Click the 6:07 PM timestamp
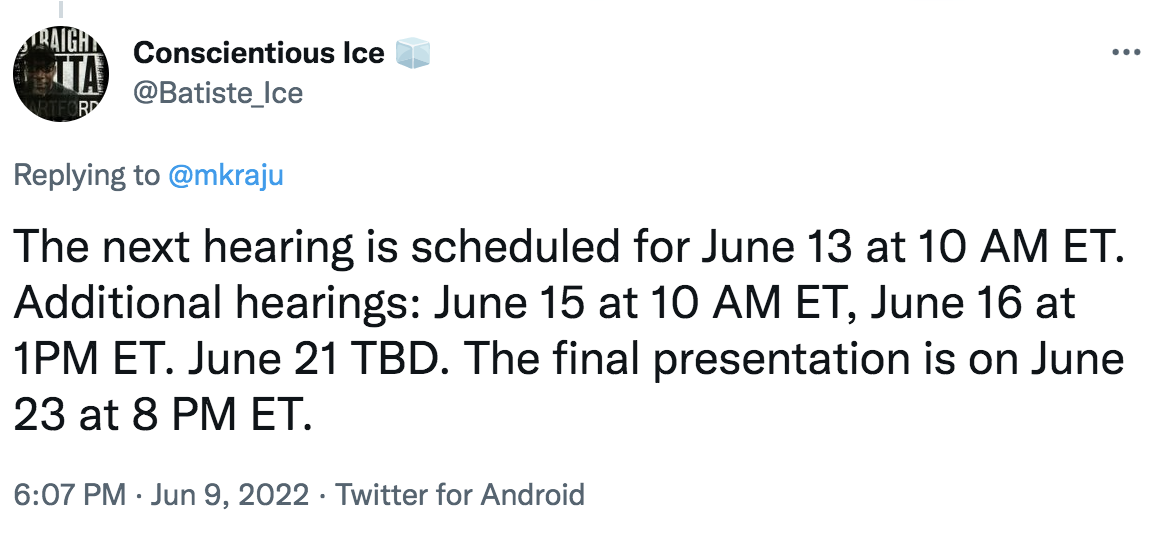The width and height of the screenshot is (1172, 534). (x=69, y=494)
